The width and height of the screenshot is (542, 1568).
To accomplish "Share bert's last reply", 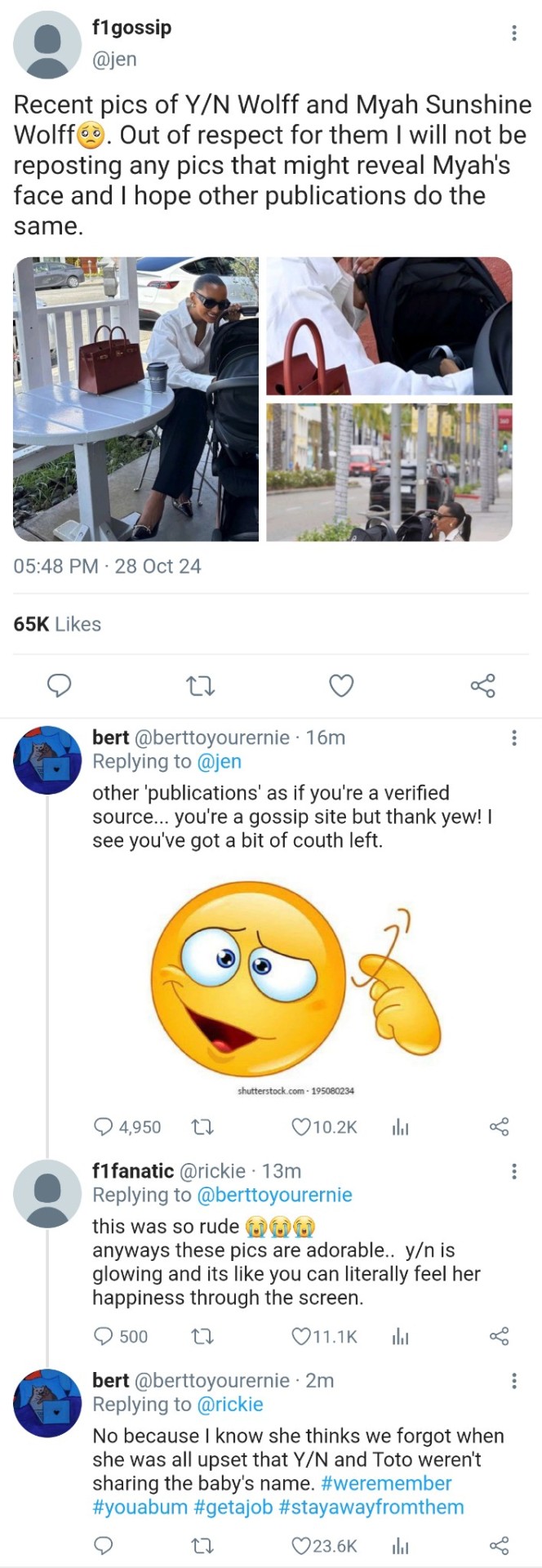I will tap(499, 1545).
